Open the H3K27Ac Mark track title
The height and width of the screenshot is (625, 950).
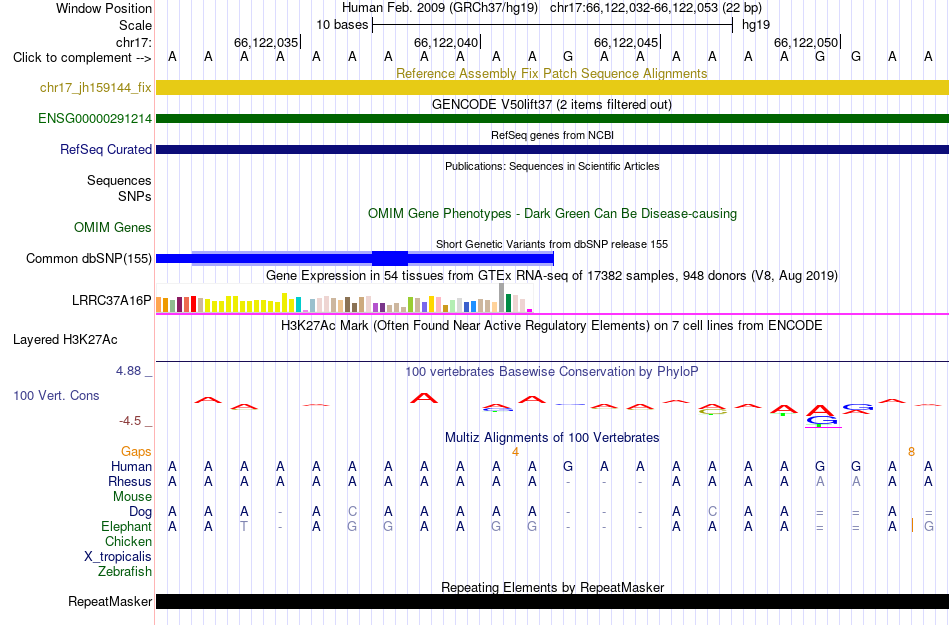pyautogui.click(x=552, y=325)
